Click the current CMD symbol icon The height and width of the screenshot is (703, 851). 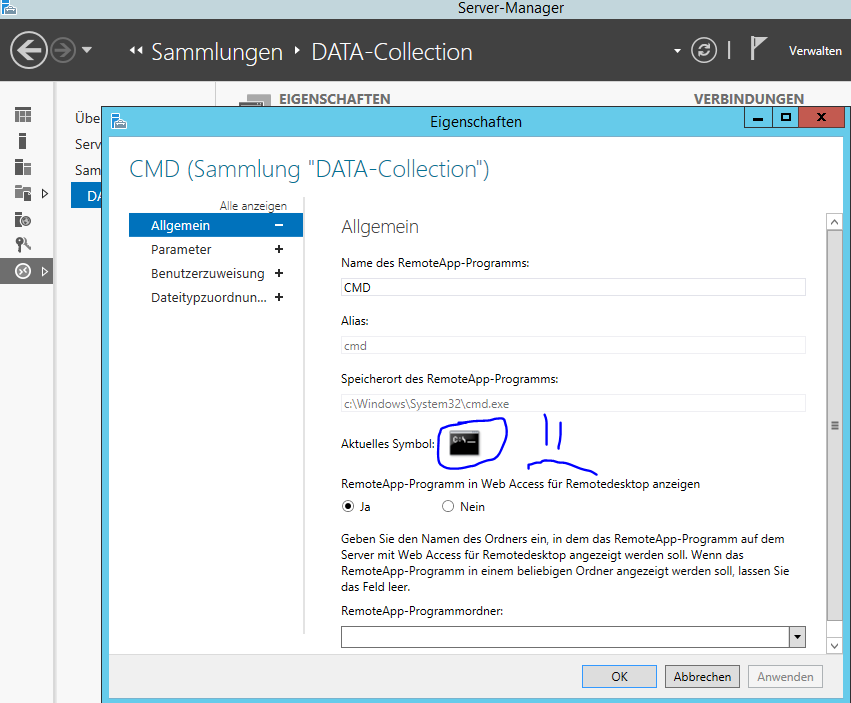pos(464,443)
